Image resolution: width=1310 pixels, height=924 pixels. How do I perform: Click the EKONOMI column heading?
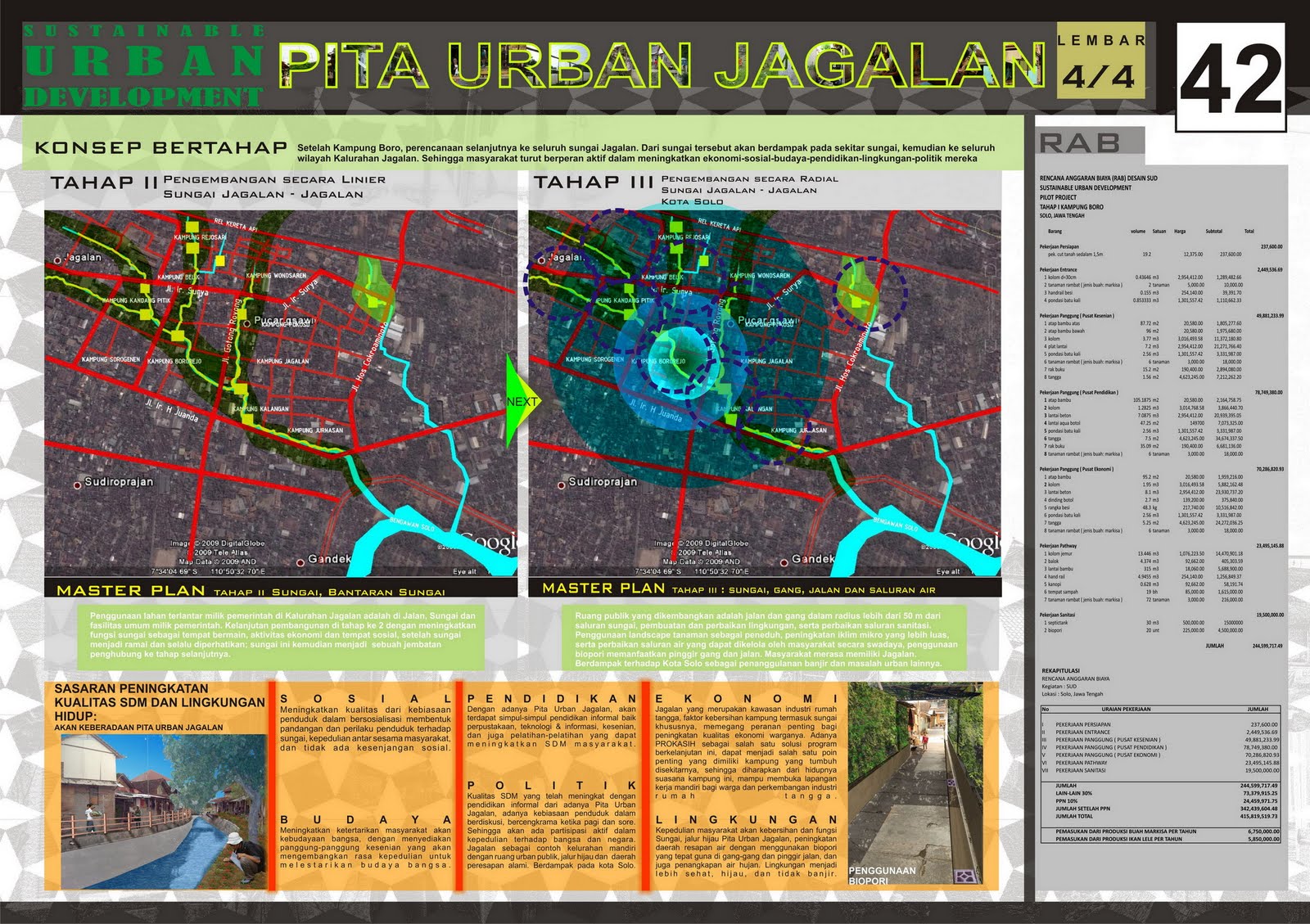[746, 699]
